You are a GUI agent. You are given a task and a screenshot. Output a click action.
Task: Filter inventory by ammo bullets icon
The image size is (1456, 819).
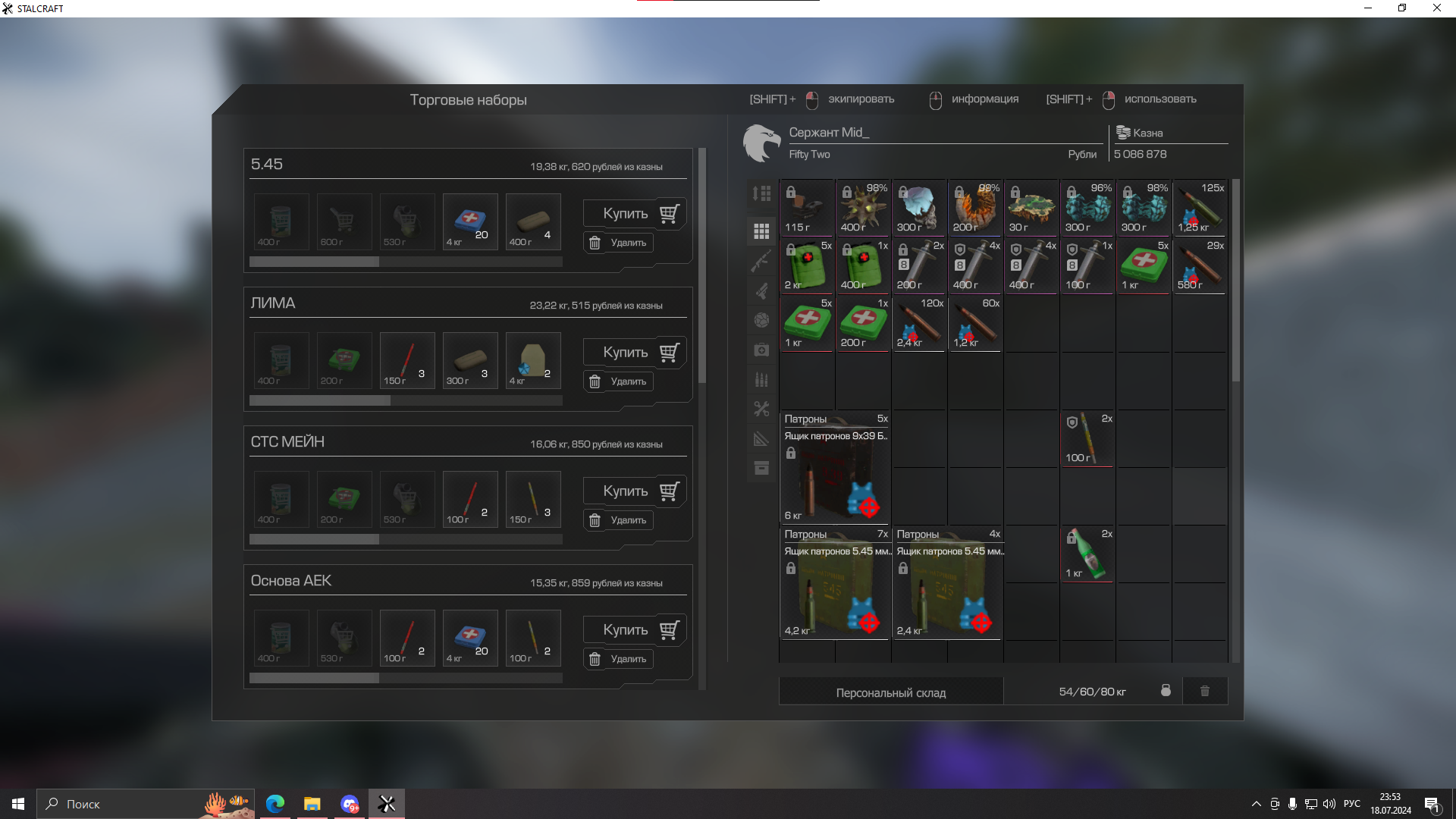(761, 379)
